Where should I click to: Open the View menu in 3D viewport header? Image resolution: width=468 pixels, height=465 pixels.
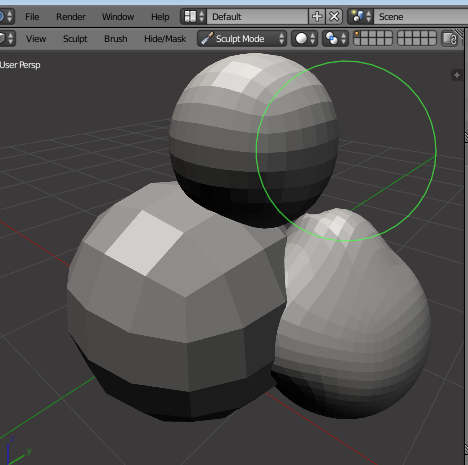36,39
